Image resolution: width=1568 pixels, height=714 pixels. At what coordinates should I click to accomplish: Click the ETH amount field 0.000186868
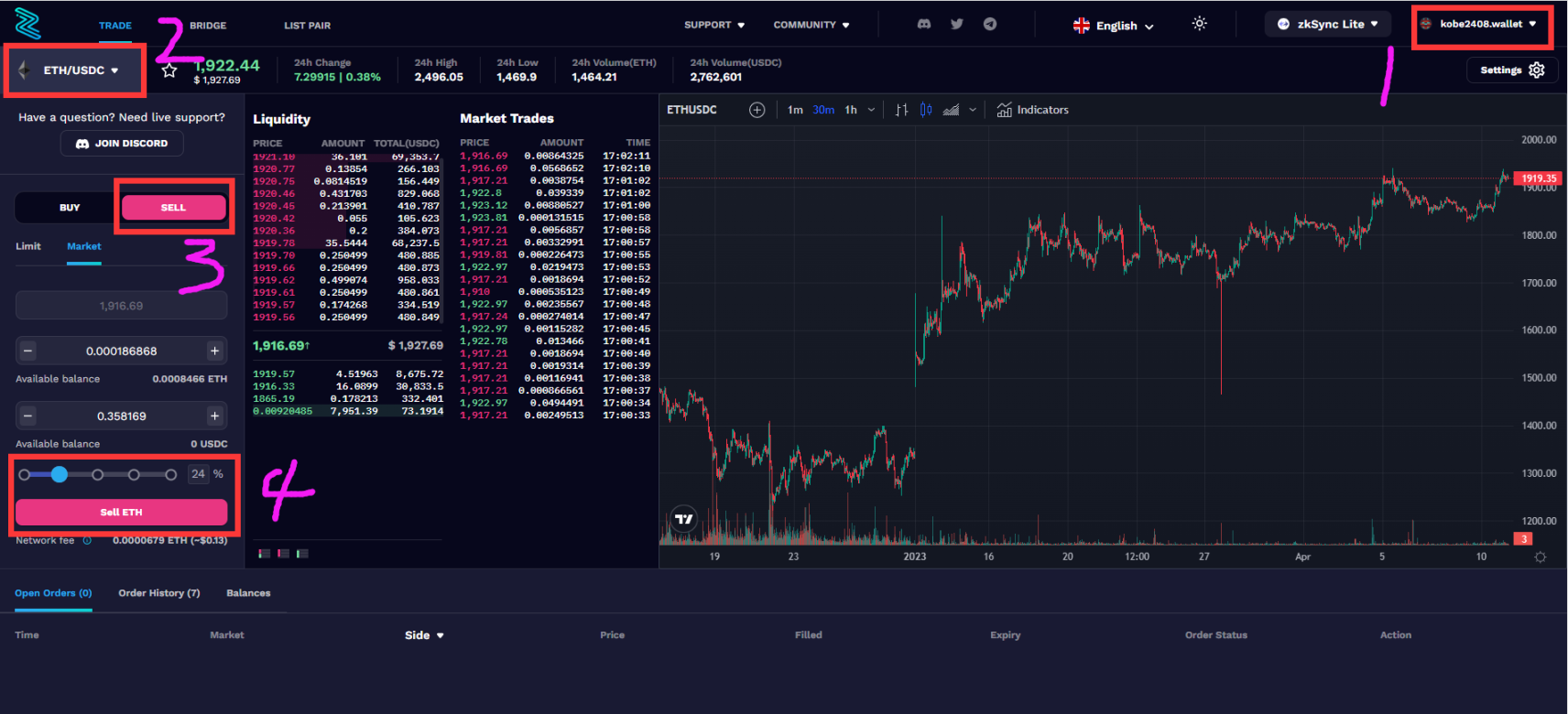pos(121,351)
